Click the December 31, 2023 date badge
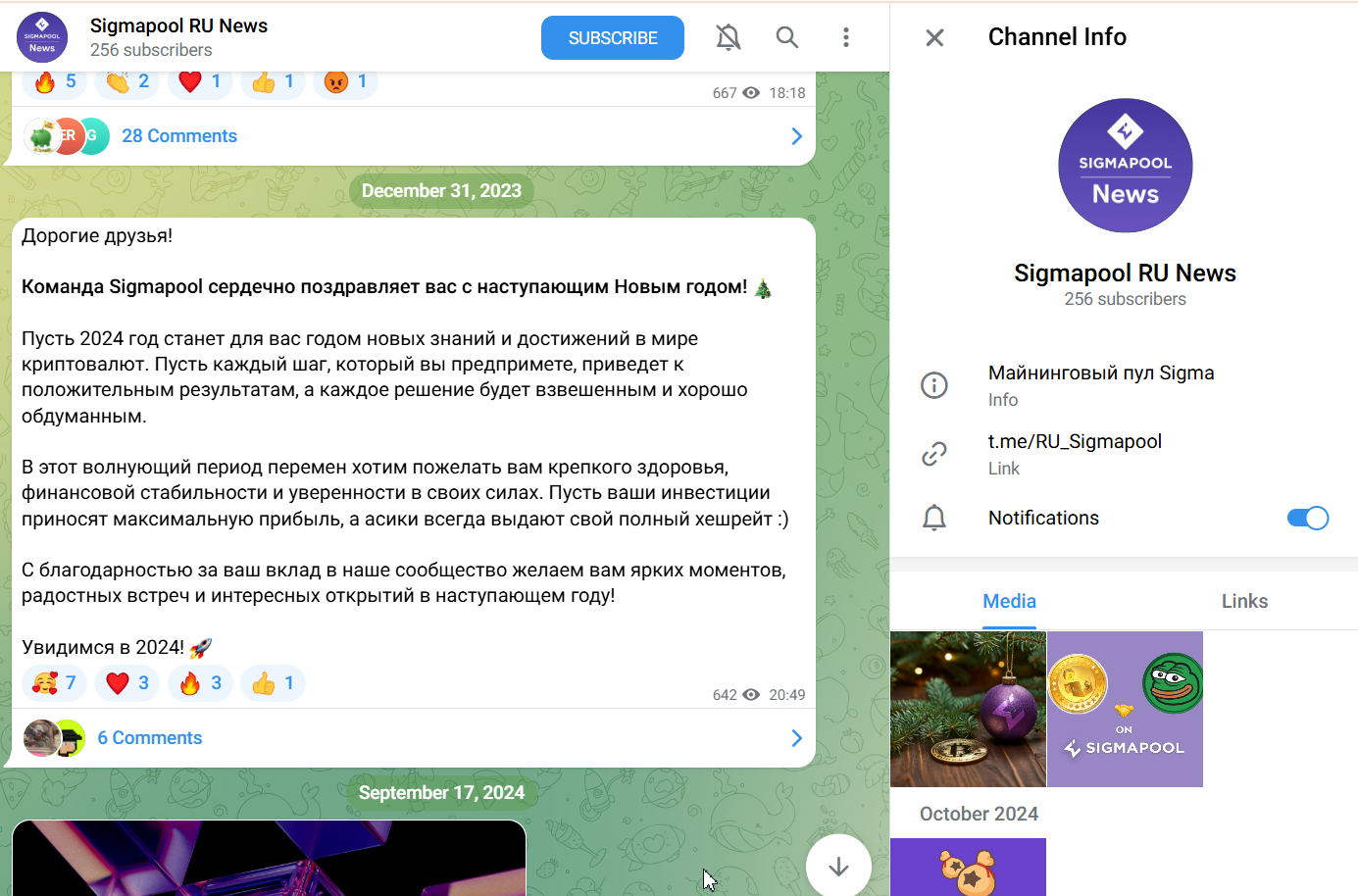 click(x=441, y=191)
